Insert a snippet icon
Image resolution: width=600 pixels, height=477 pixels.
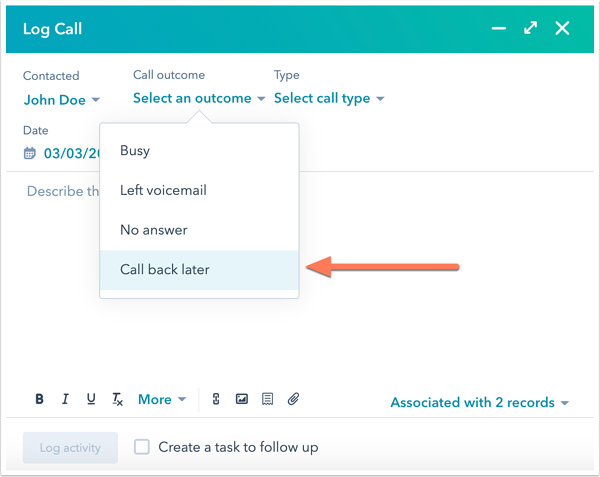[268, 399]
